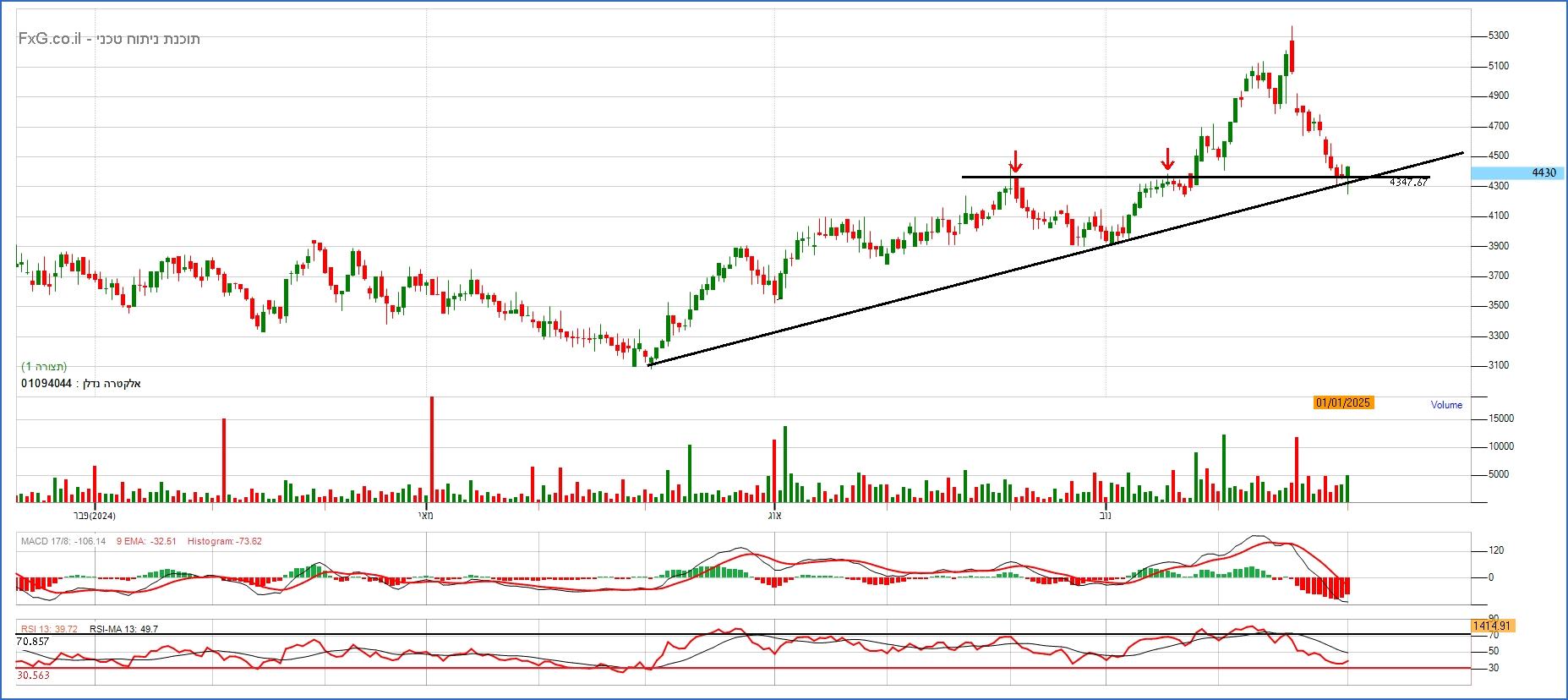This screenshot has width=1568, height=700.
Task: Click the blue Volume panel label
Action: pyautogui.click(x=1445, y=405)
